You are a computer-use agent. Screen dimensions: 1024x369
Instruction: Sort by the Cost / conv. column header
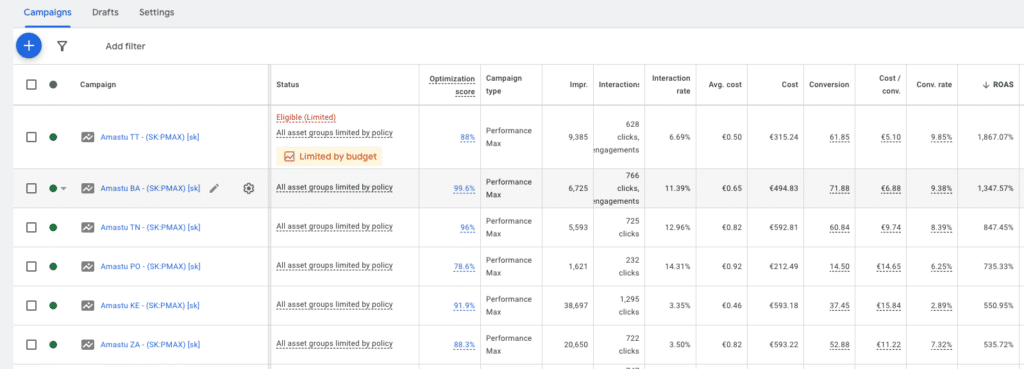889,85
